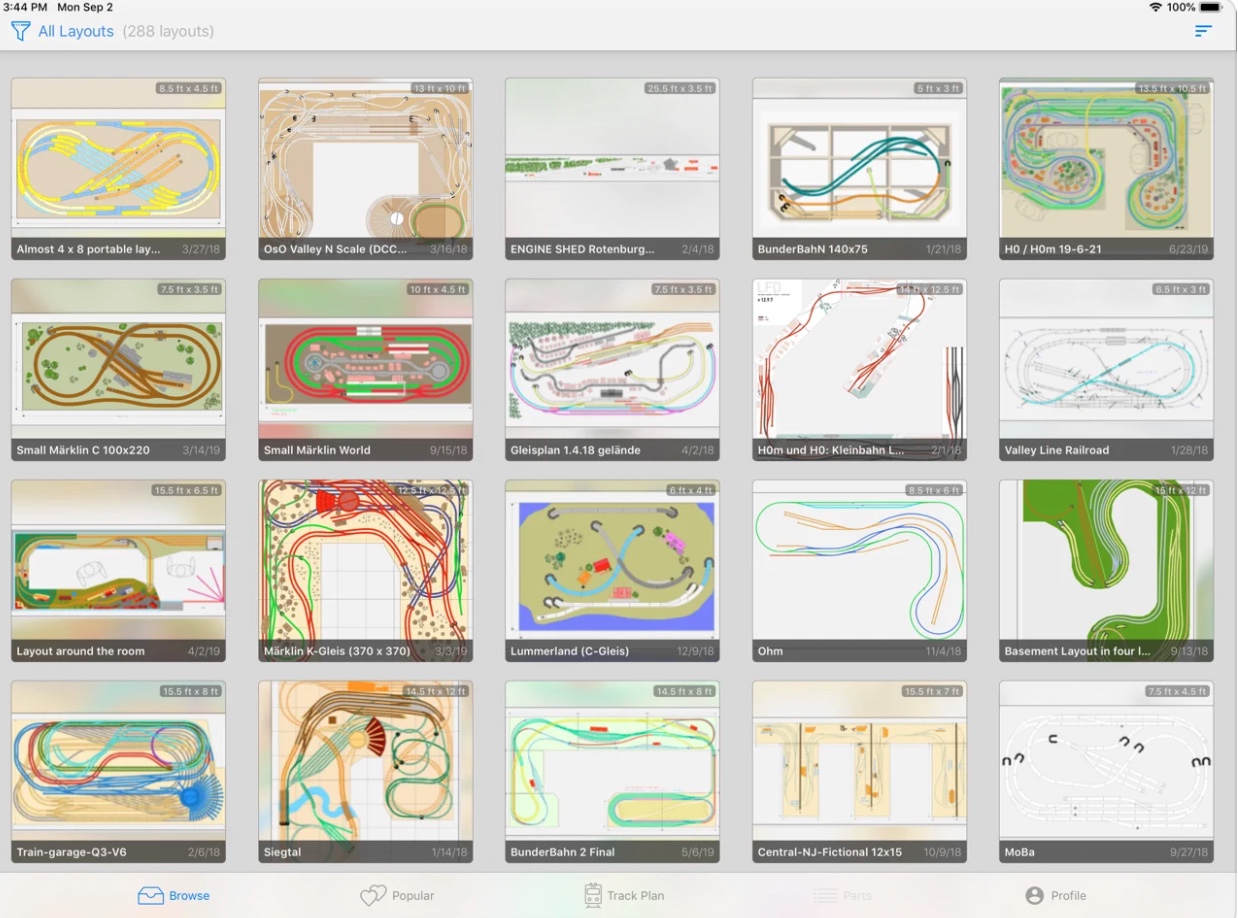Tap the Parts list icon
This screenshot has width=1238, height=918.
[824, 896]
